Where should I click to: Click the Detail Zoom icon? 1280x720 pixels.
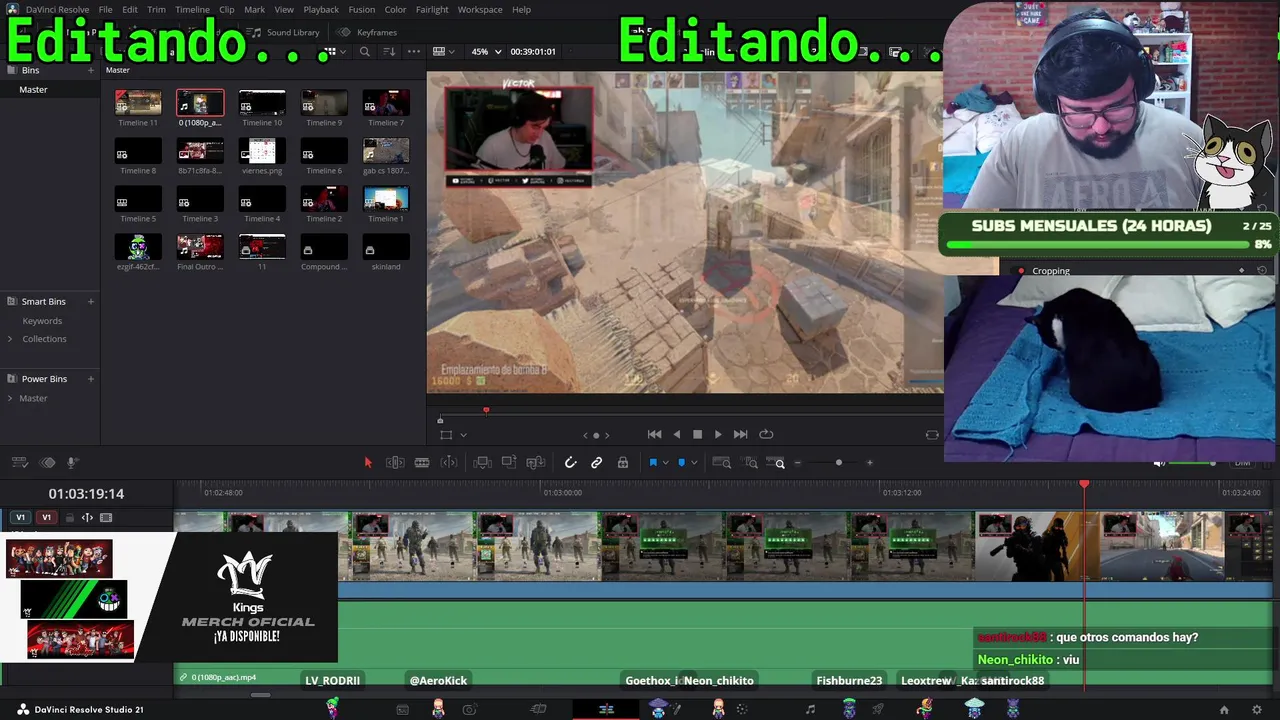click(751, 462)
